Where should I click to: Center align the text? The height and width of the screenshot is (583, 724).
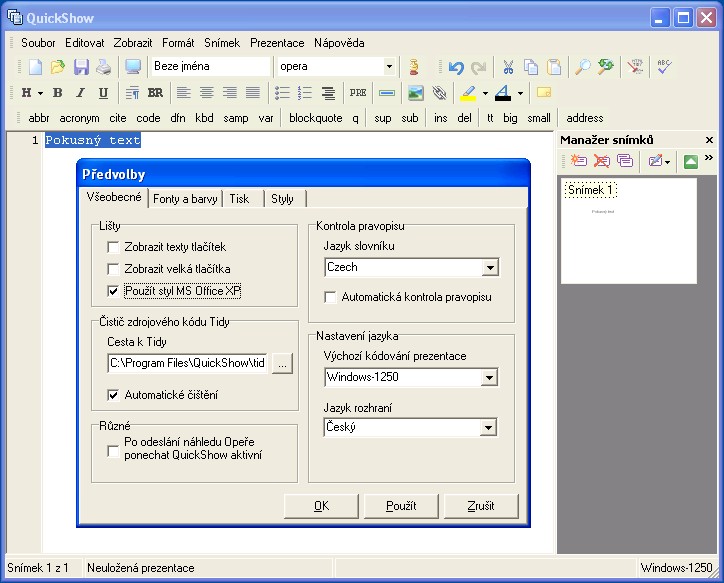(206, 93)
